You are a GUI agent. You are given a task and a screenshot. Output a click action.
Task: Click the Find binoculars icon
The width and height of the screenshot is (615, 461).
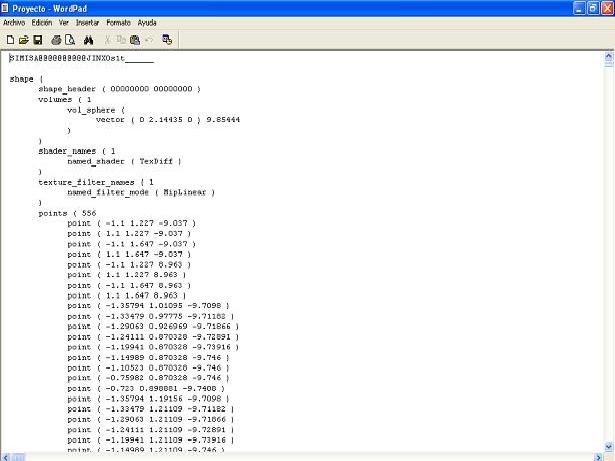(x=88, y=39)
